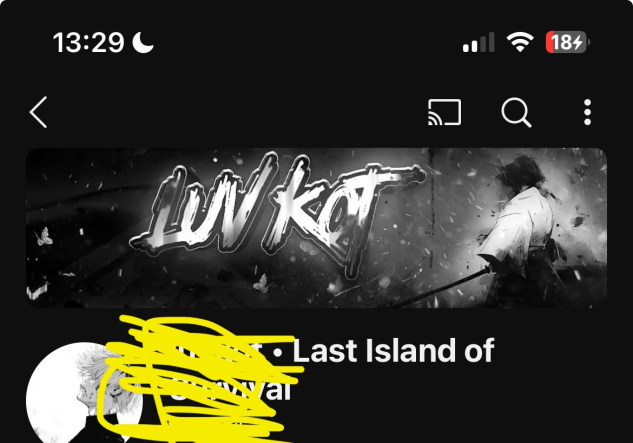Tap the 13:29 clock in status bar
This screenshot has width=633, height=443.
click(x=88, y=42)
